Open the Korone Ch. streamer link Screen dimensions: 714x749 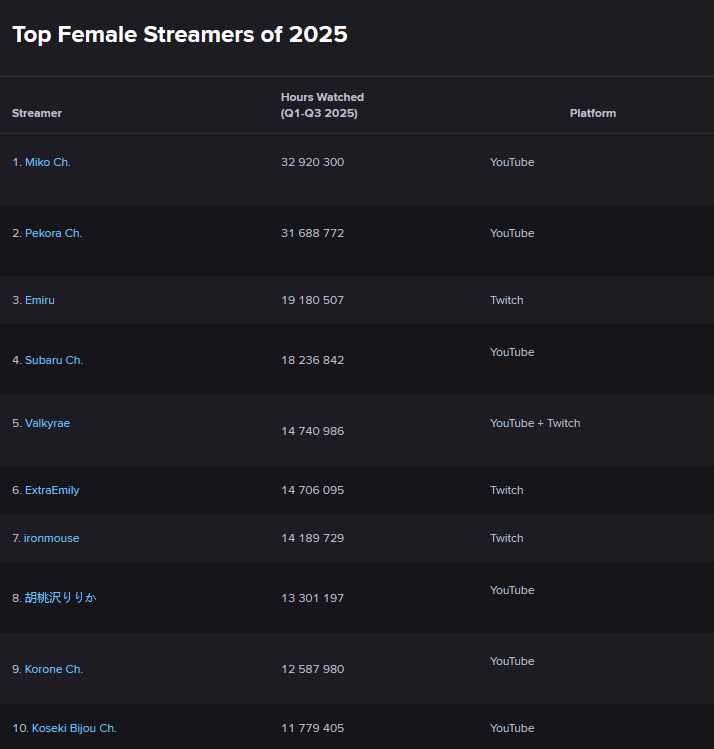pyautogui.click(x=54, y=669)
